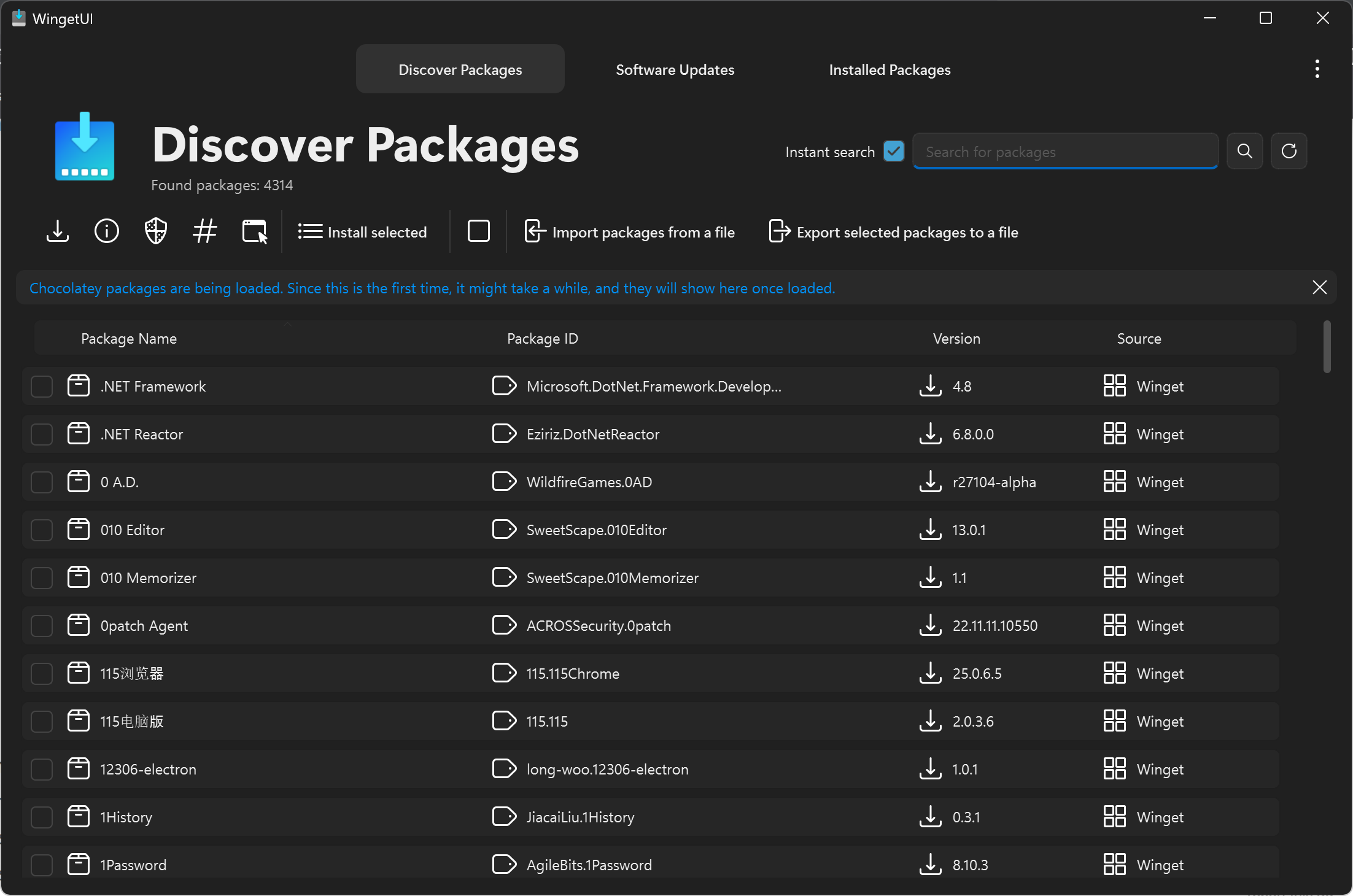
Task: Click the package icon of .NET Framework row
Action: (x=79, y=385)
